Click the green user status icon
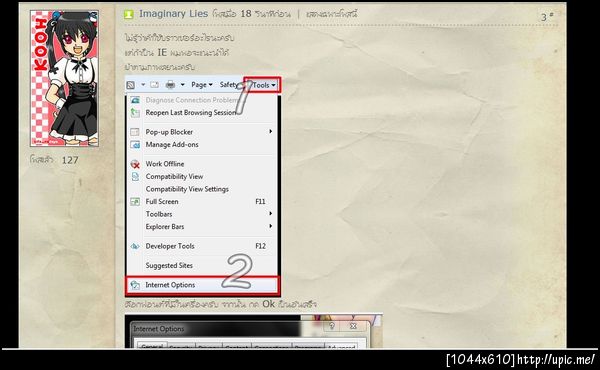600x370 pixels. (129, 14)
